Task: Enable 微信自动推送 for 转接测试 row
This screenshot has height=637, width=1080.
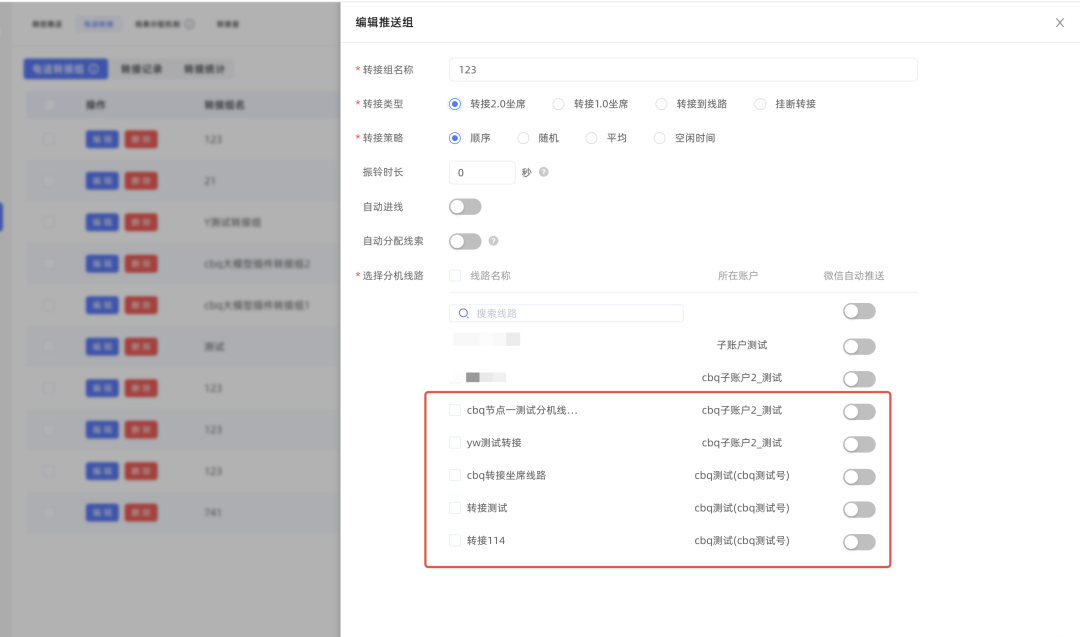Action: coord(859,509)
